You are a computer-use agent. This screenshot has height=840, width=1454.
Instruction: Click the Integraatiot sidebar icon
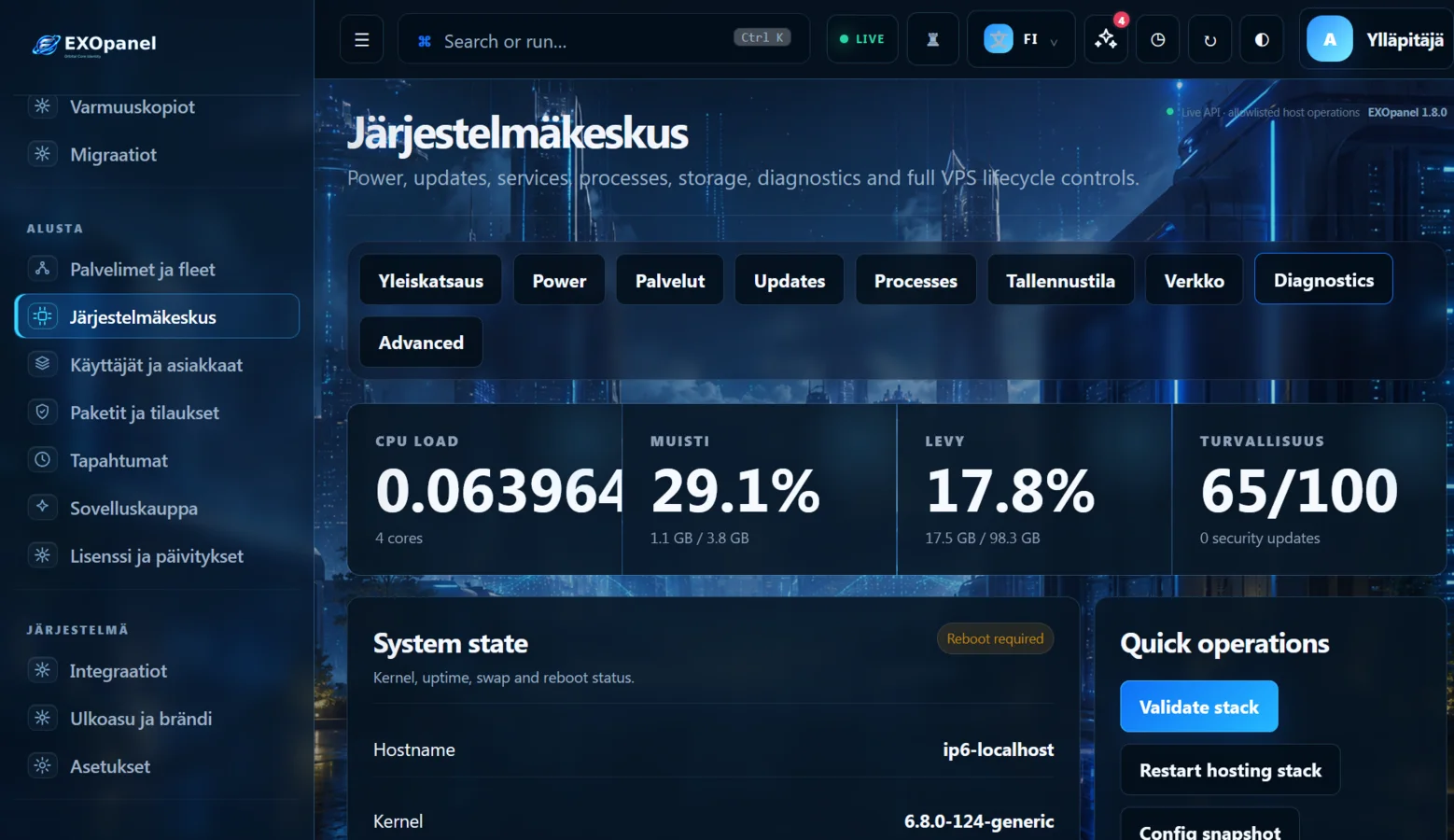[42, 670]
